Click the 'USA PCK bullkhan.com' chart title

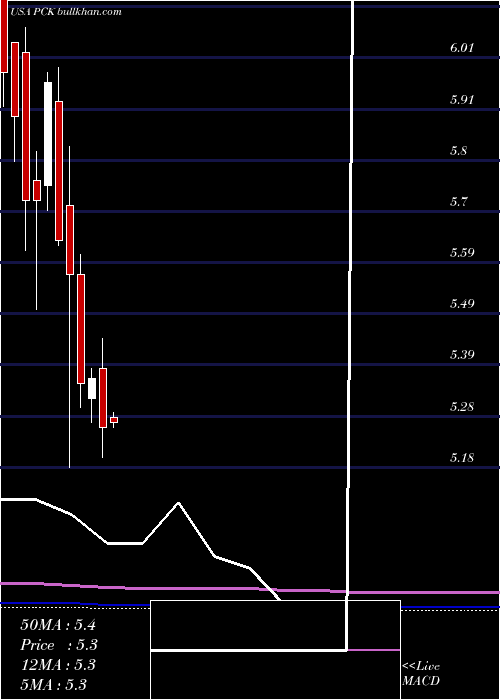pos(64,12)
